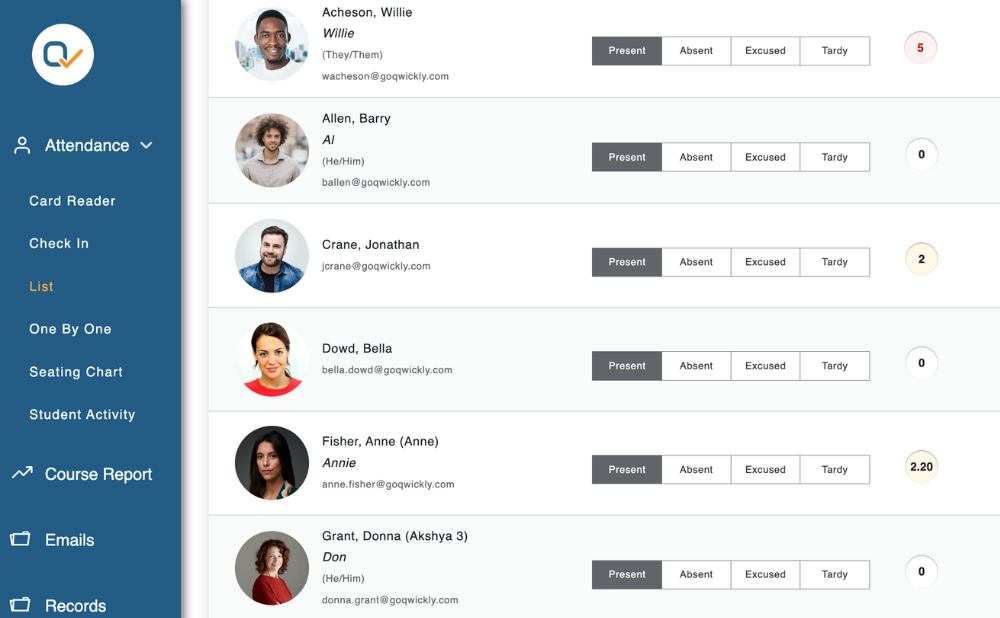Click the Qwickly checkmark logo
1000x618 pixels.
62,55
